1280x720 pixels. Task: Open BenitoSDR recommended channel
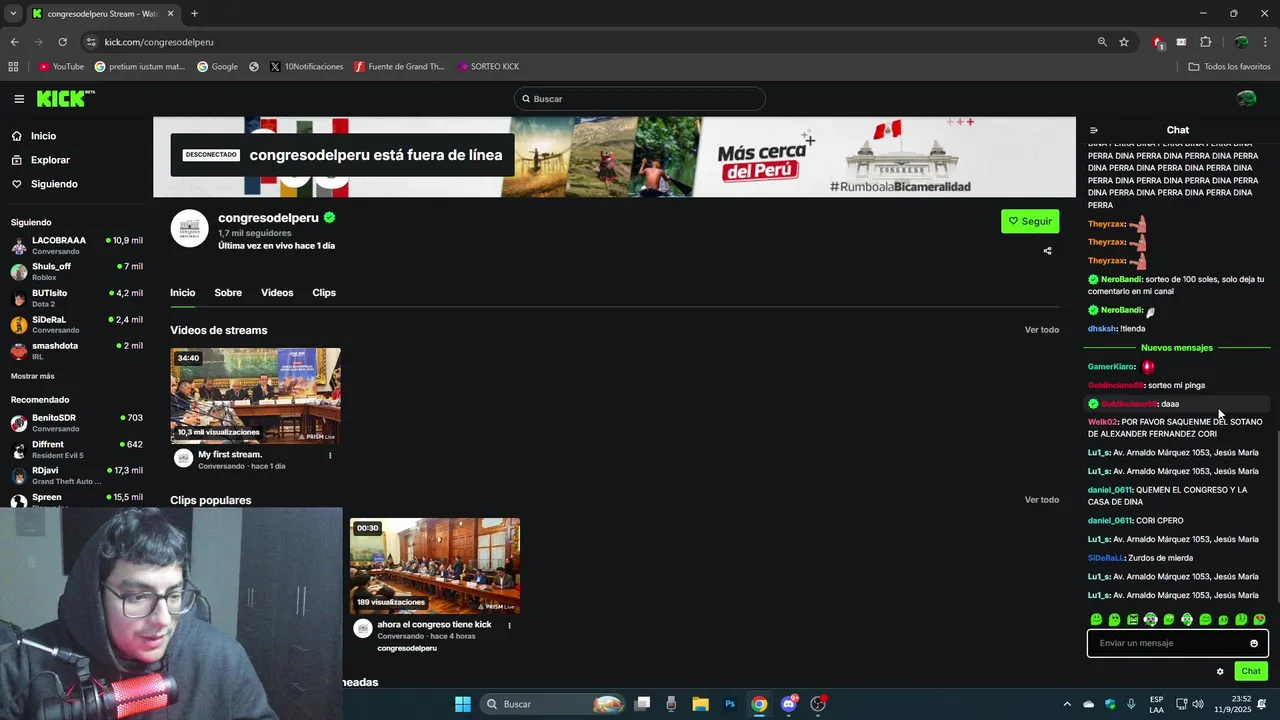pyautogui.click(x=77, y=423)
